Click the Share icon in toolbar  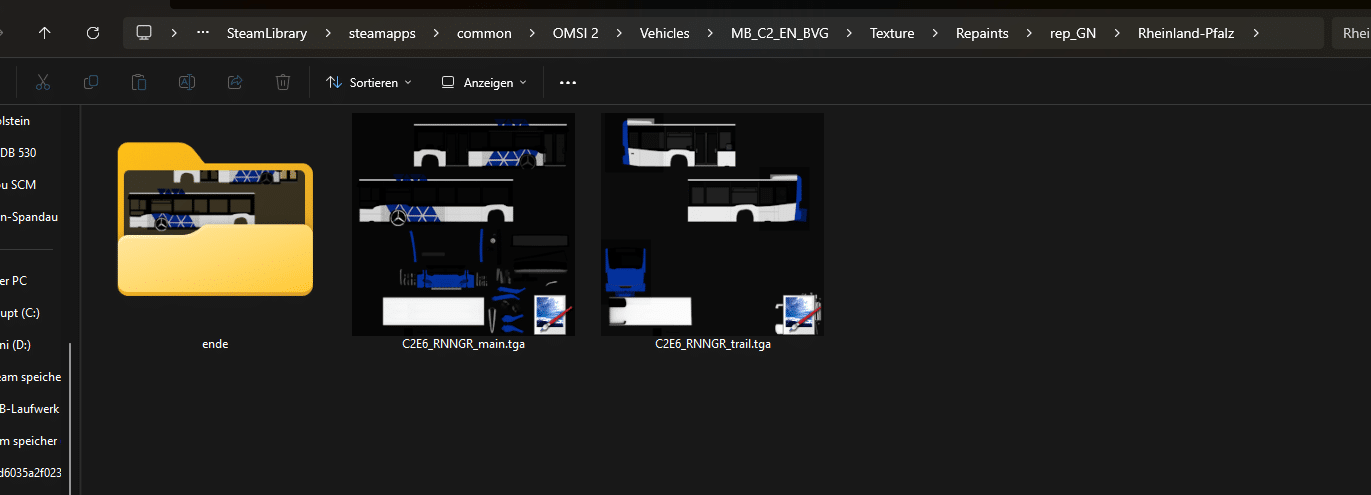click(x=235, y=82)
